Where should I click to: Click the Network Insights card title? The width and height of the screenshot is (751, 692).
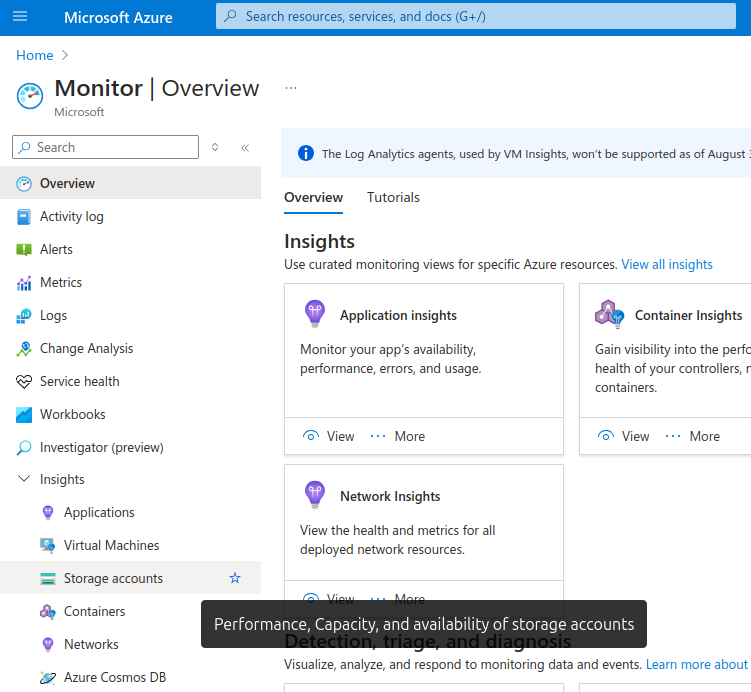point(390,496)
